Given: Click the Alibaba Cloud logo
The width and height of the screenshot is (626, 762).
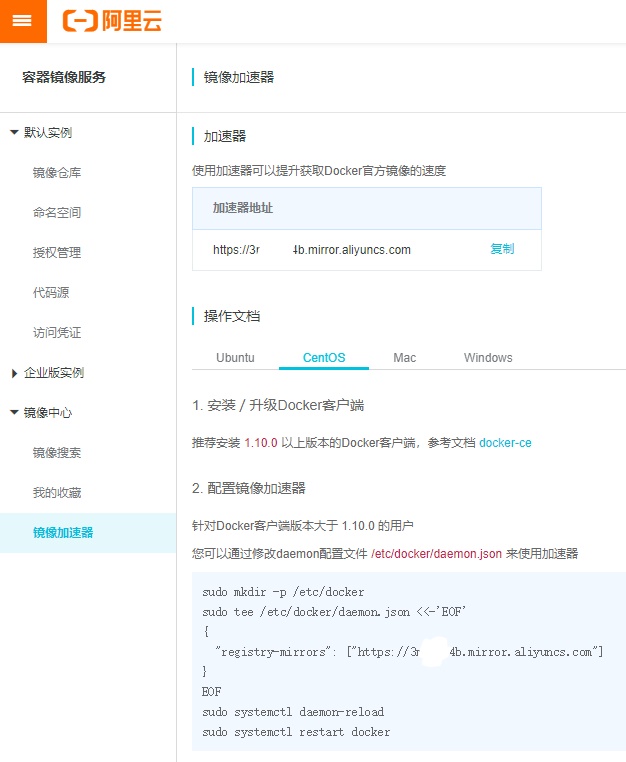Looking at the screenshot, I should pyautogui.click(x=112, y=21).
